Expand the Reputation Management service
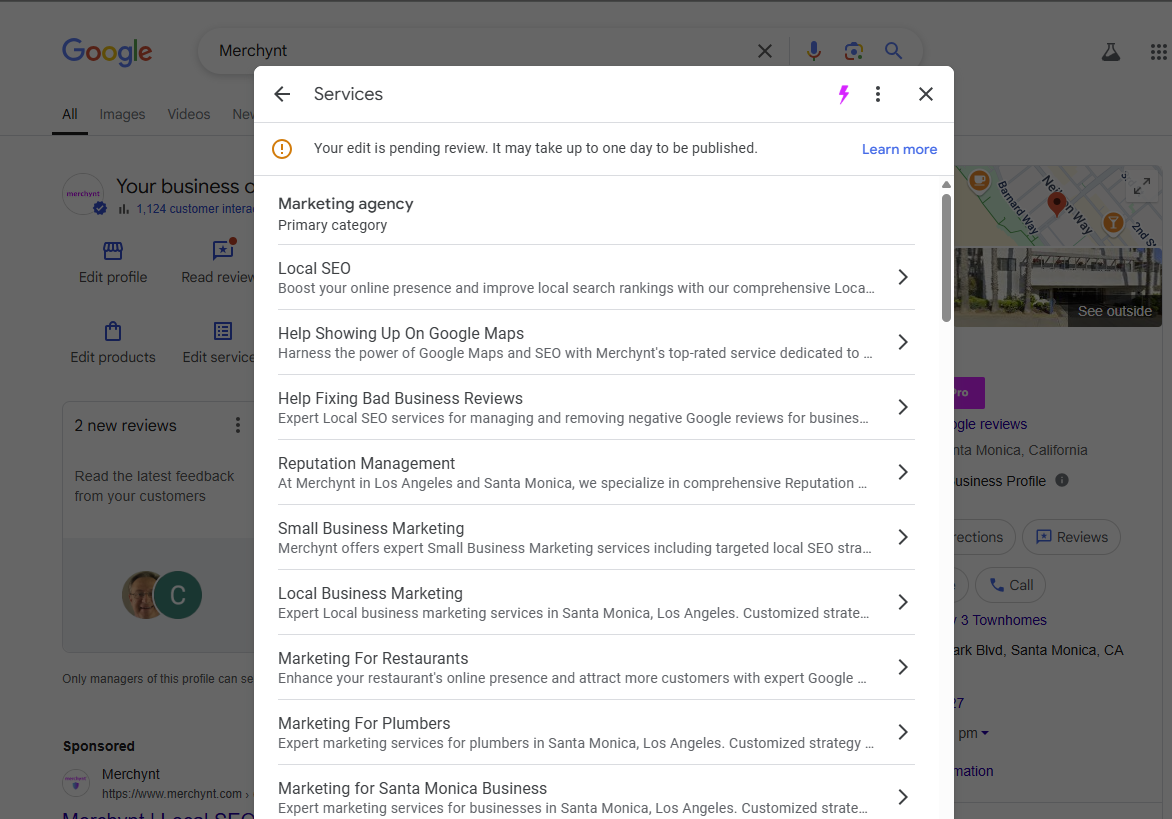 (x=596, y=472)
